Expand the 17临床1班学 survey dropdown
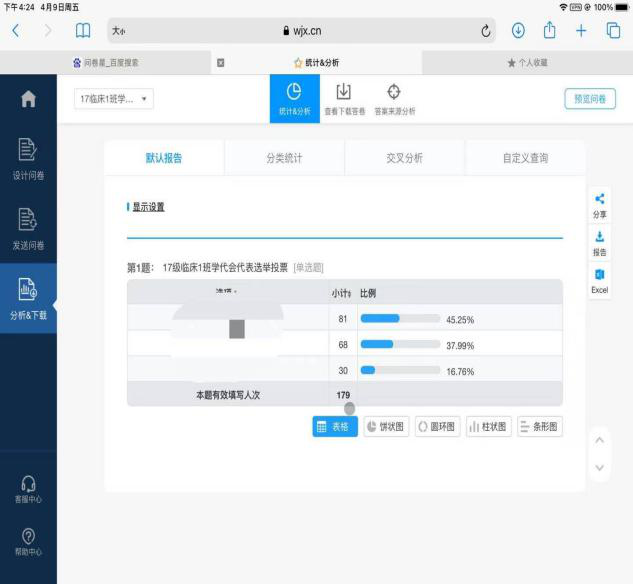 coord(115,99)
